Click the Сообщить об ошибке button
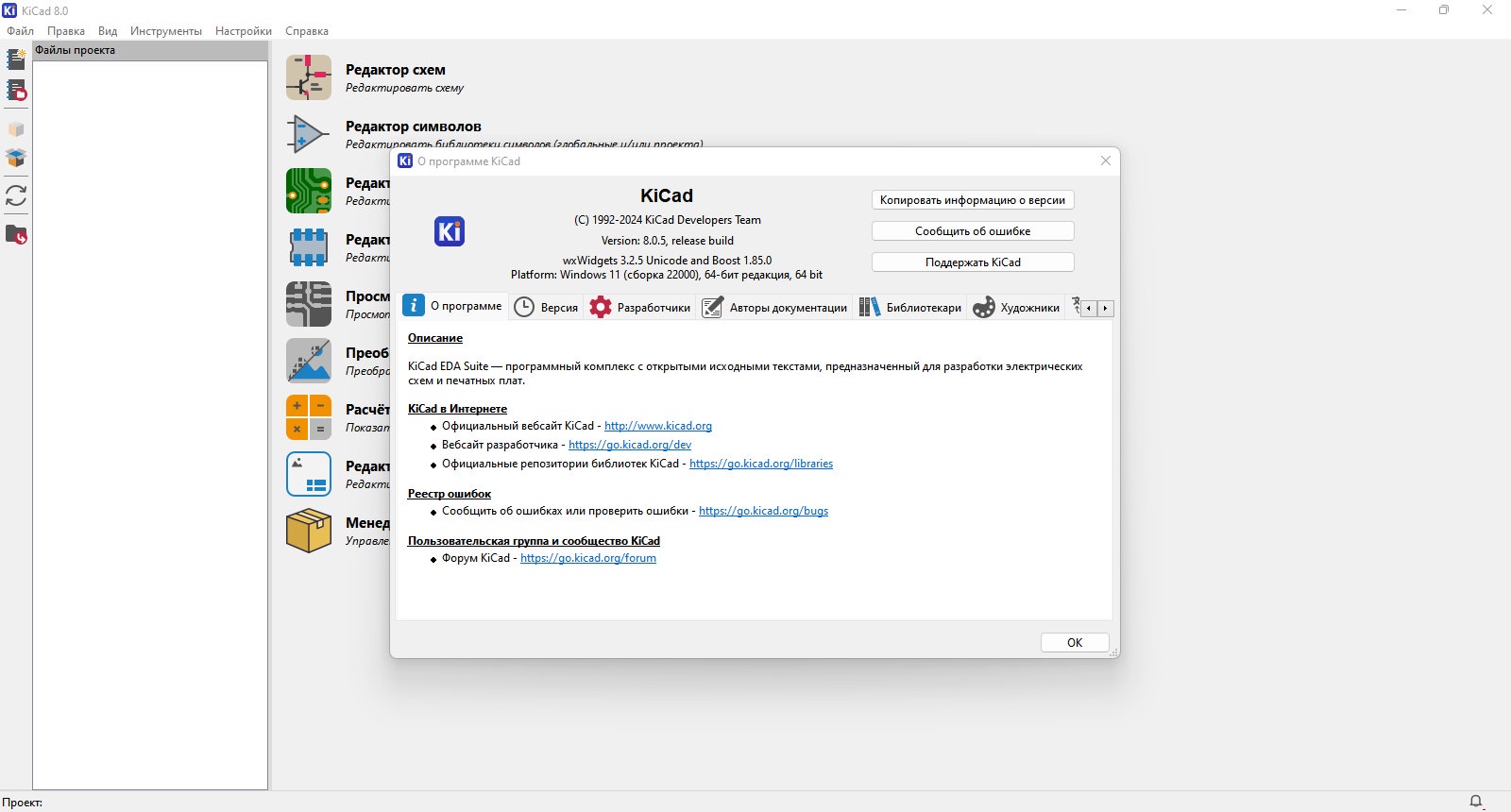1511x812 pixels. pyautogui.click(x=973, y=231)
